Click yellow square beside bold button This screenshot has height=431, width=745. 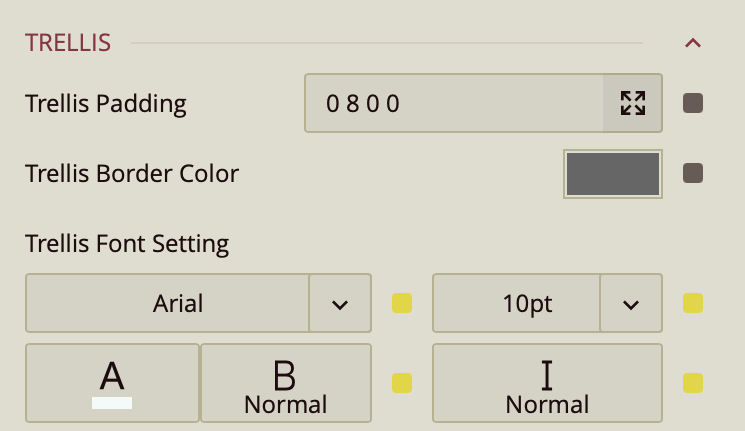tap(401, 383)
